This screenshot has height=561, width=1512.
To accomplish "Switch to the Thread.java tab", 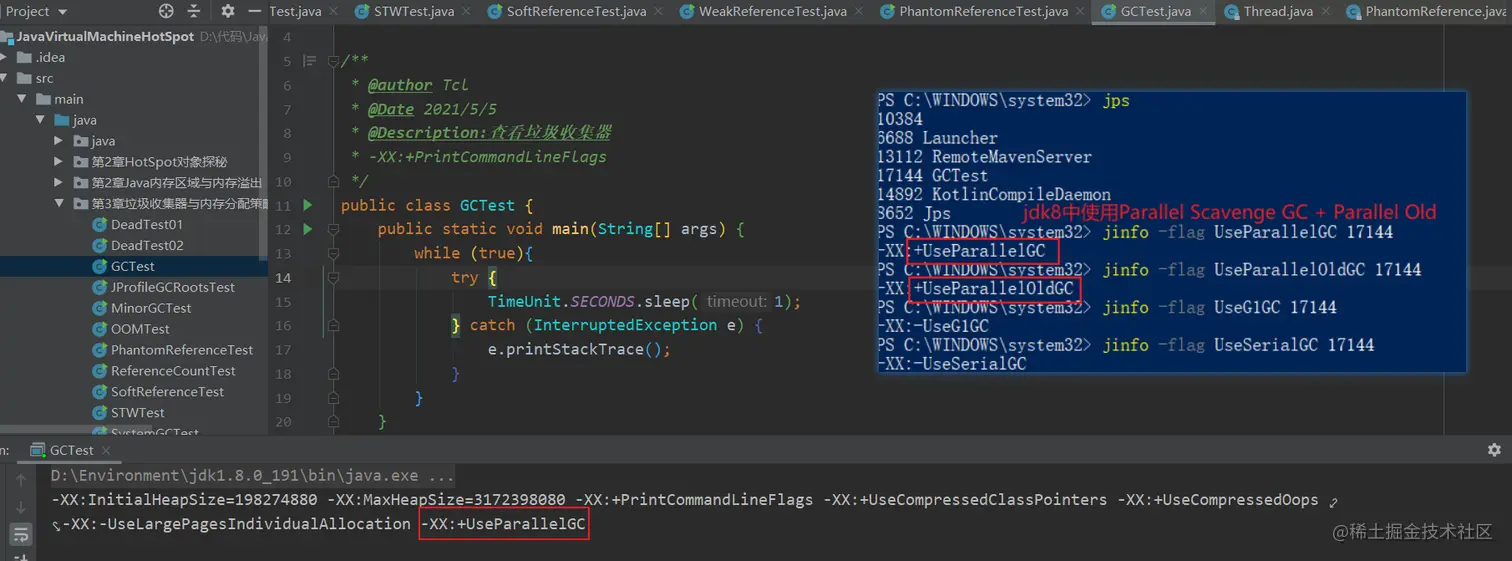I will pos(1277,12).
